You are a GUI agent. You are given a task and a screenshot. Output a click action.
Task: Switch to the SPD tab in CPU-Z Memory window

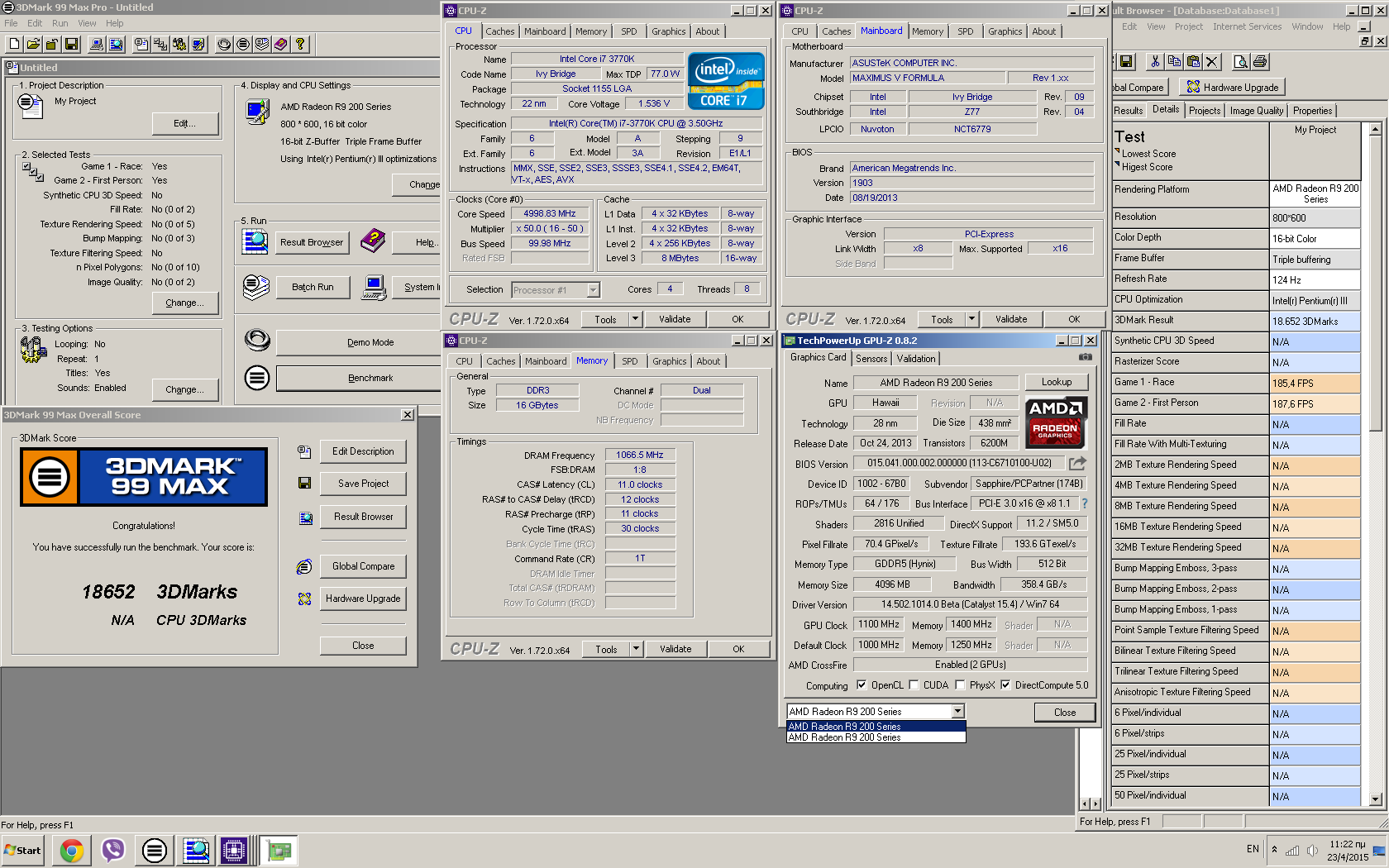pos(630,361)
